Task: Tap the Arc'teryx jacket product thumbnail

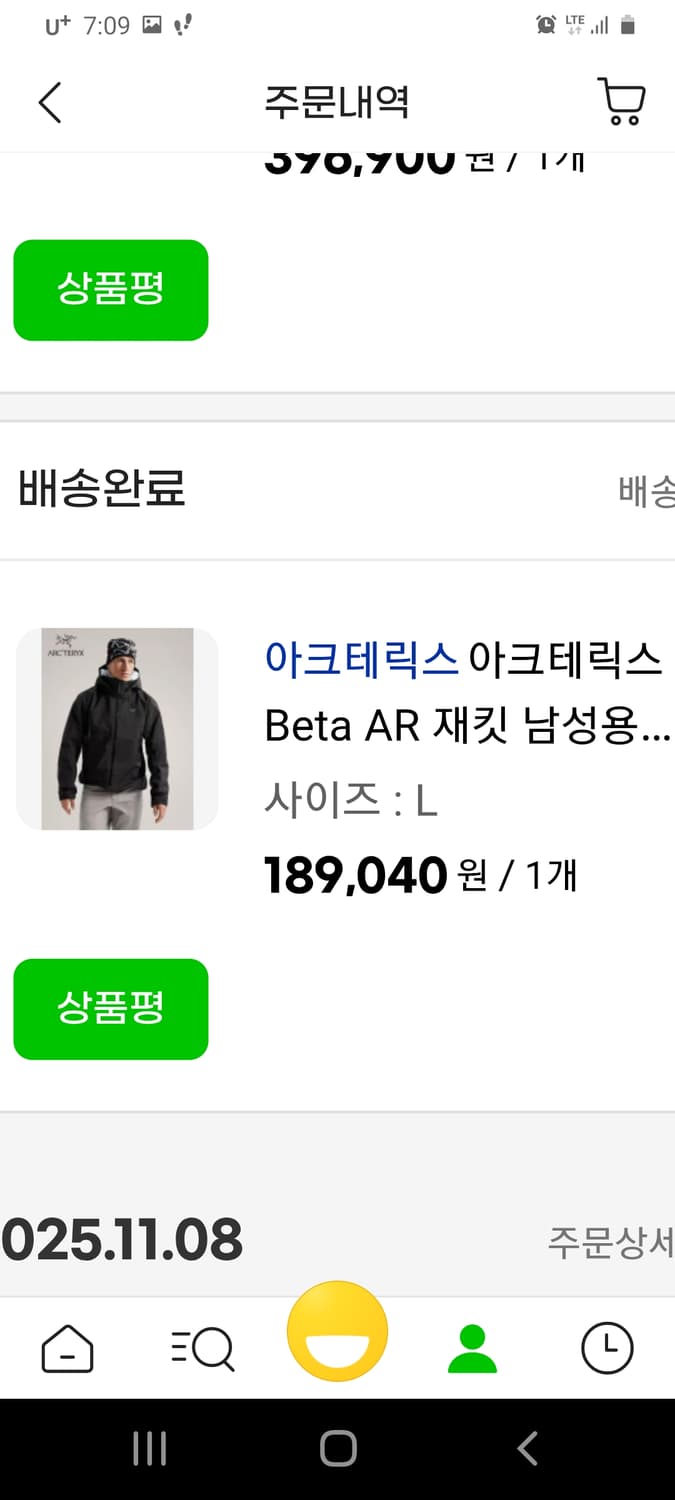Action: pos(117,728)
